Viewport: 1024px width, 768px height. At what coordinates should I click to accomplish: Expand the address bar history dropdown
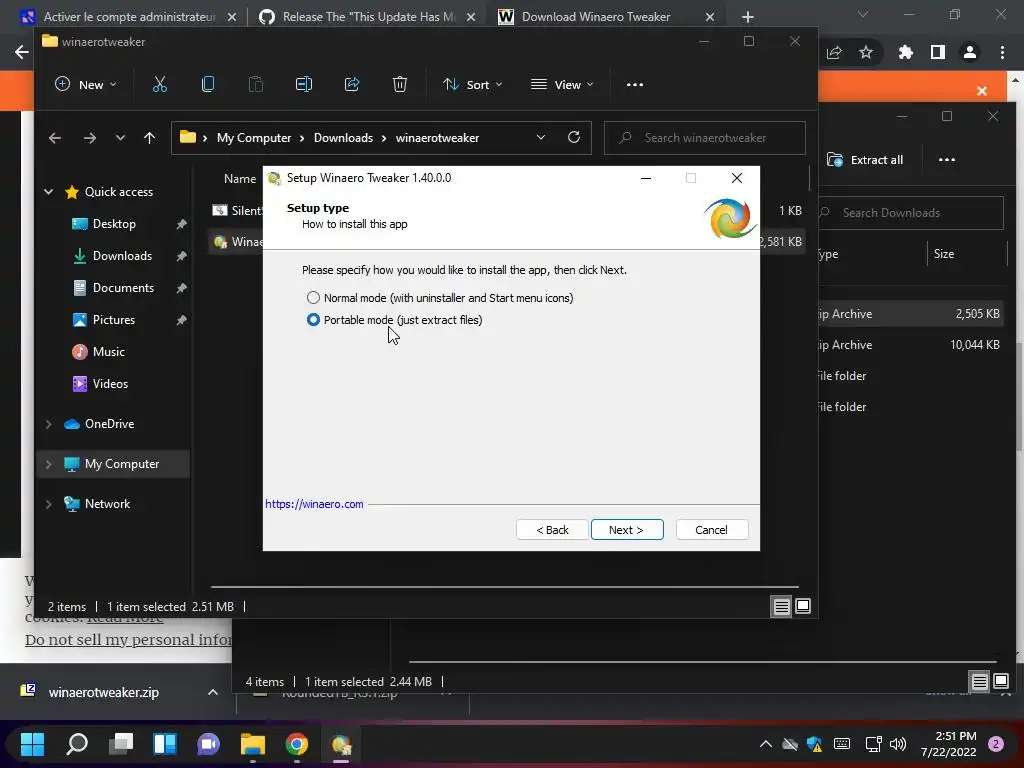541,137
